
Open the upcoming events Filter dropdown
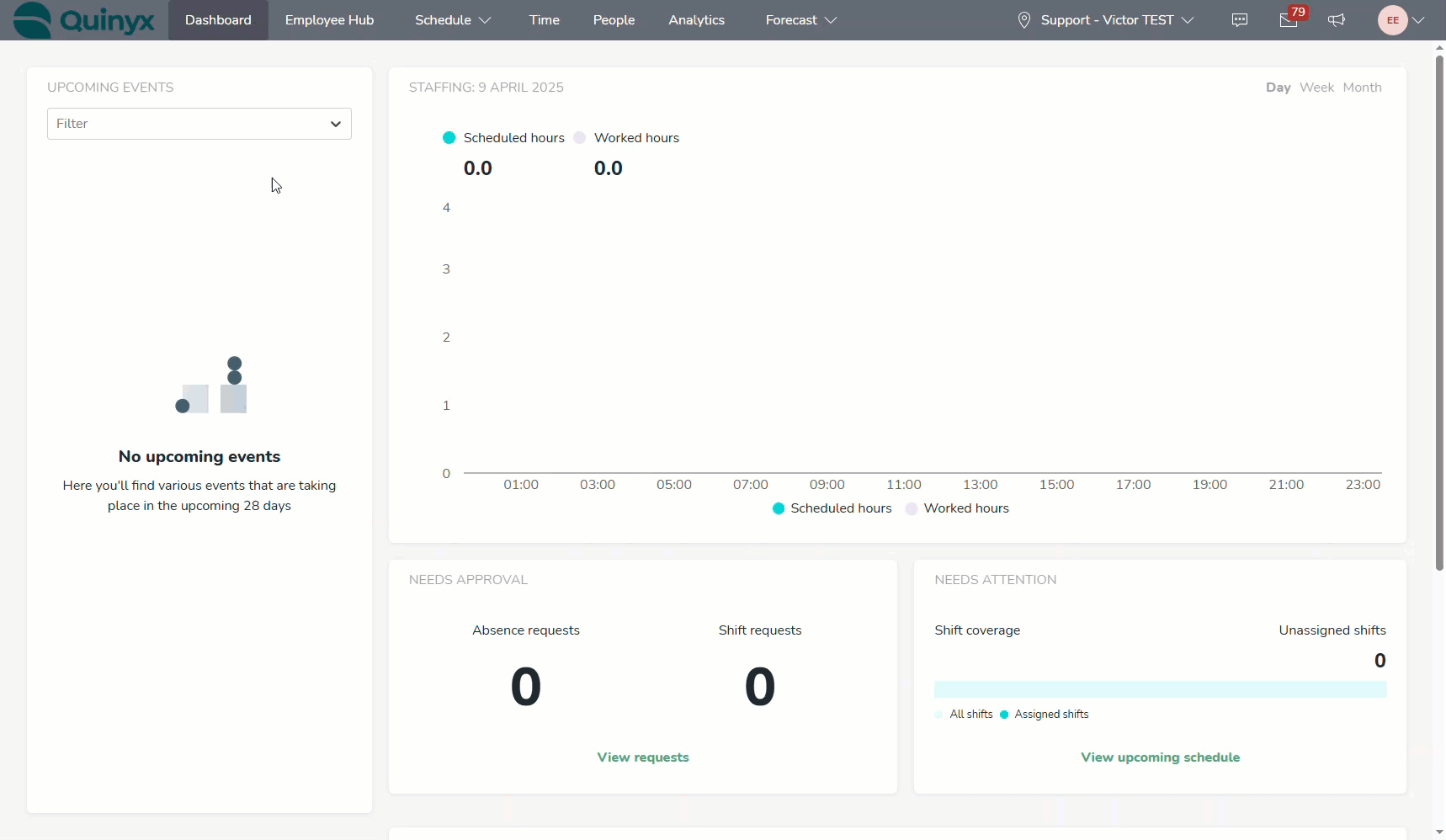199,124
